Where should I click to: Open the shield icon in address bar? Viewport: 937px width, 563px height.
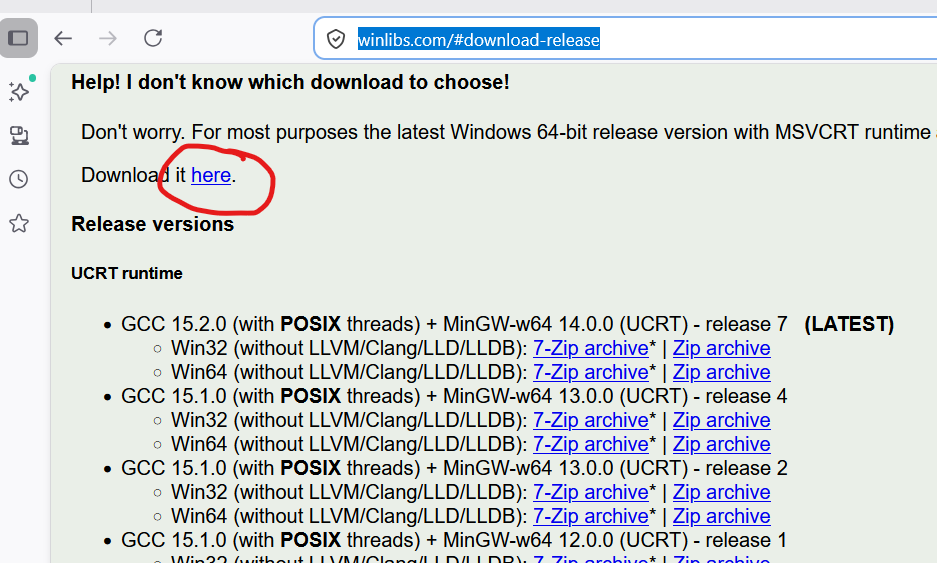[x=336, y=40]
